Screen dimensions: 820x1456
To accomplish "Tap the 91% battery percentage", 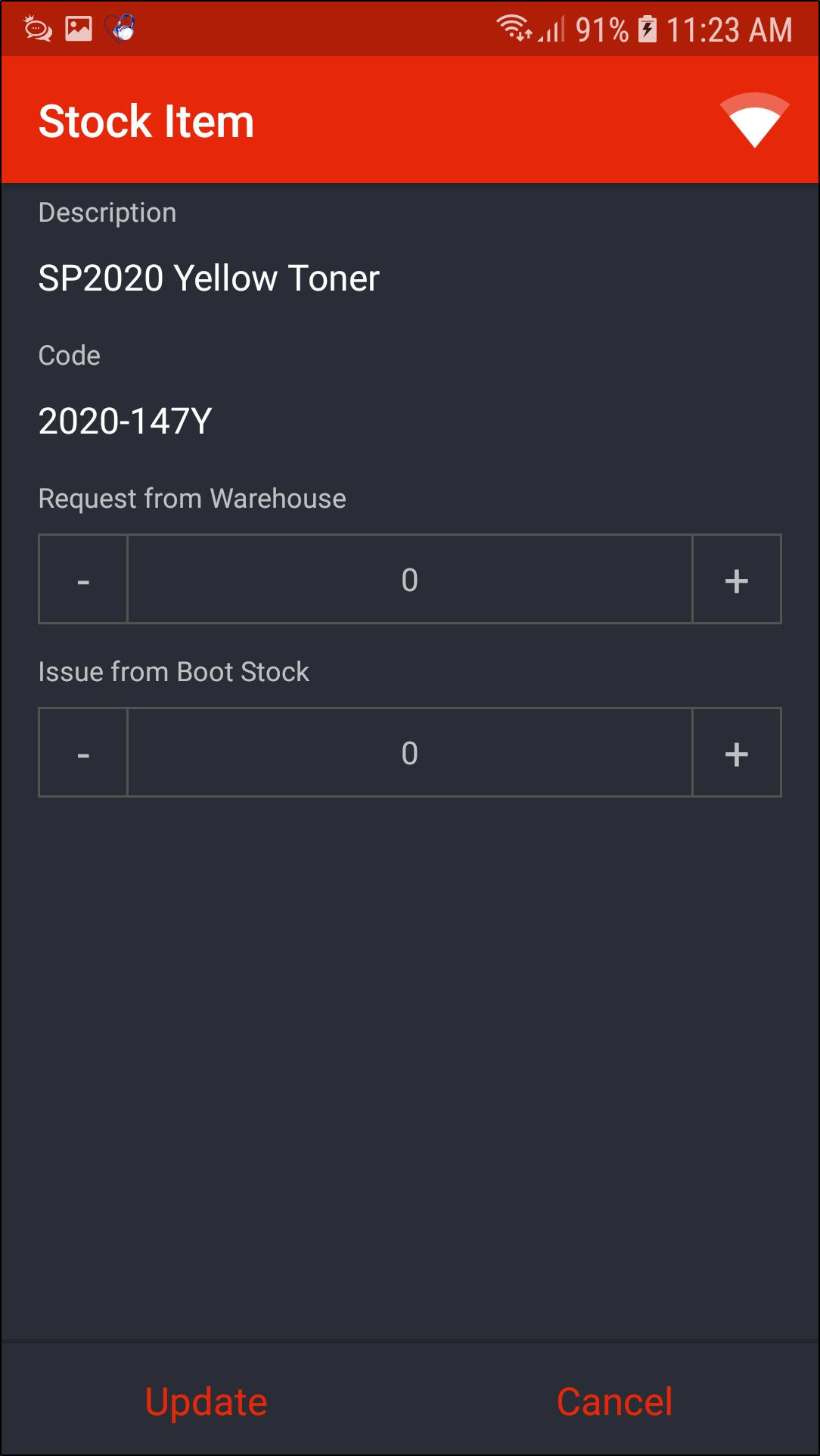I will tap(601, 30).
